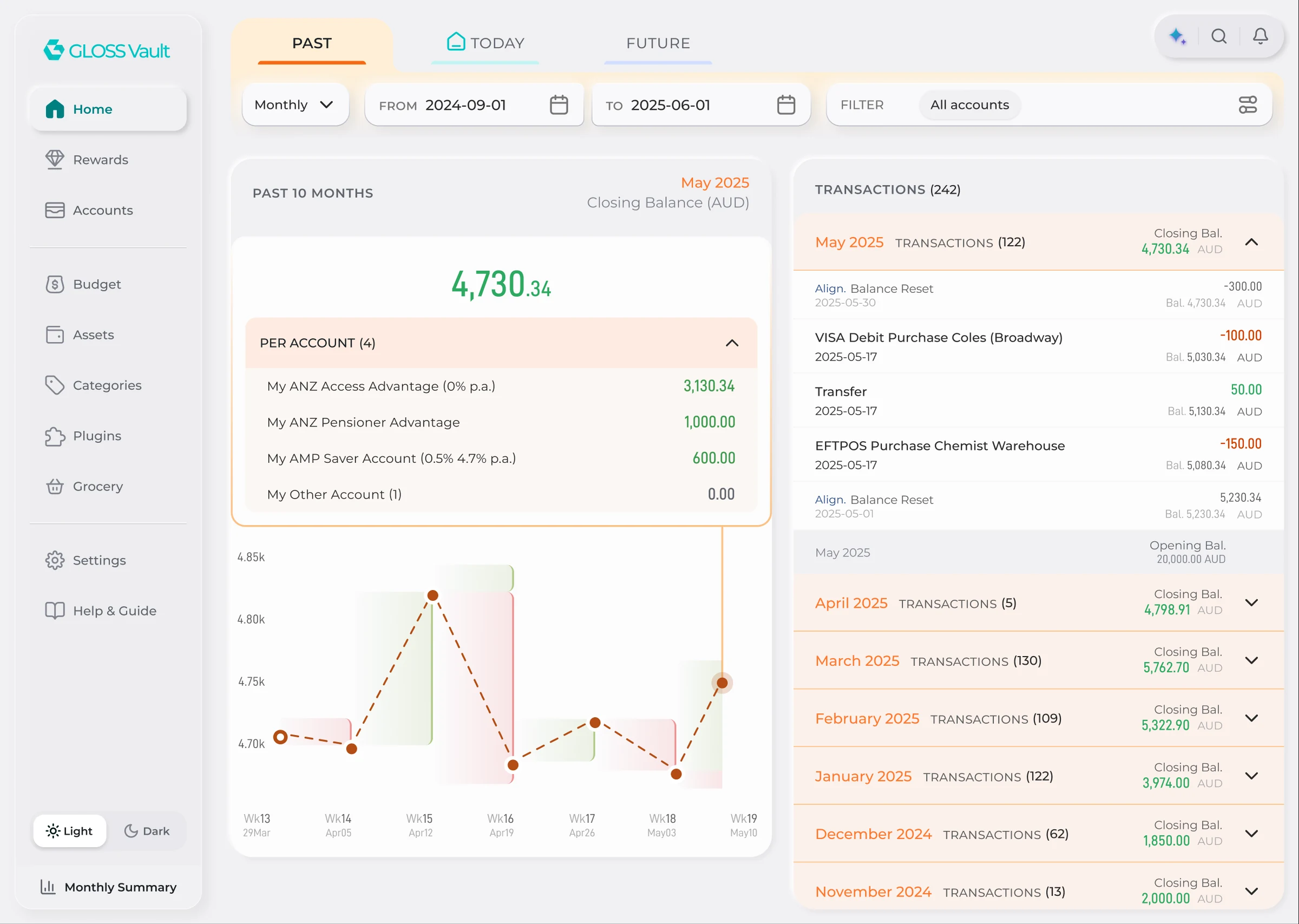Image resolution: width=1299 pixels, height=924 pixels.
Task: Open Assets wallet icon
Action: pos(55,335)
